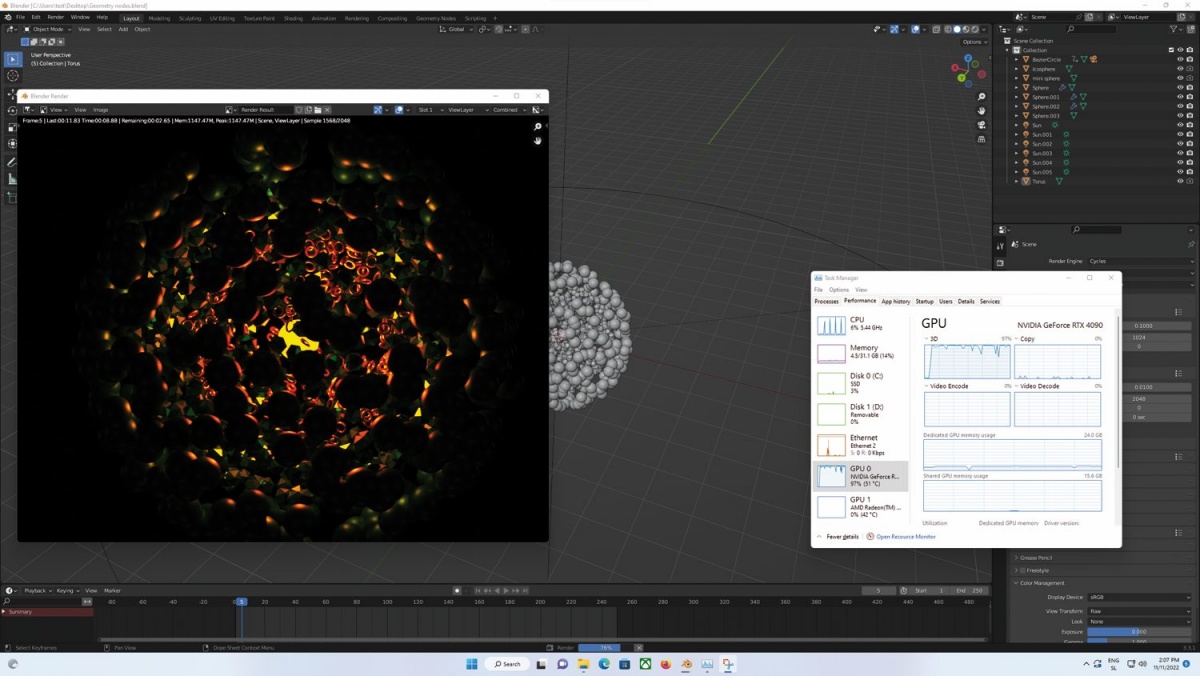Expand the Grease Pencil panel

tap(1017, 558)
